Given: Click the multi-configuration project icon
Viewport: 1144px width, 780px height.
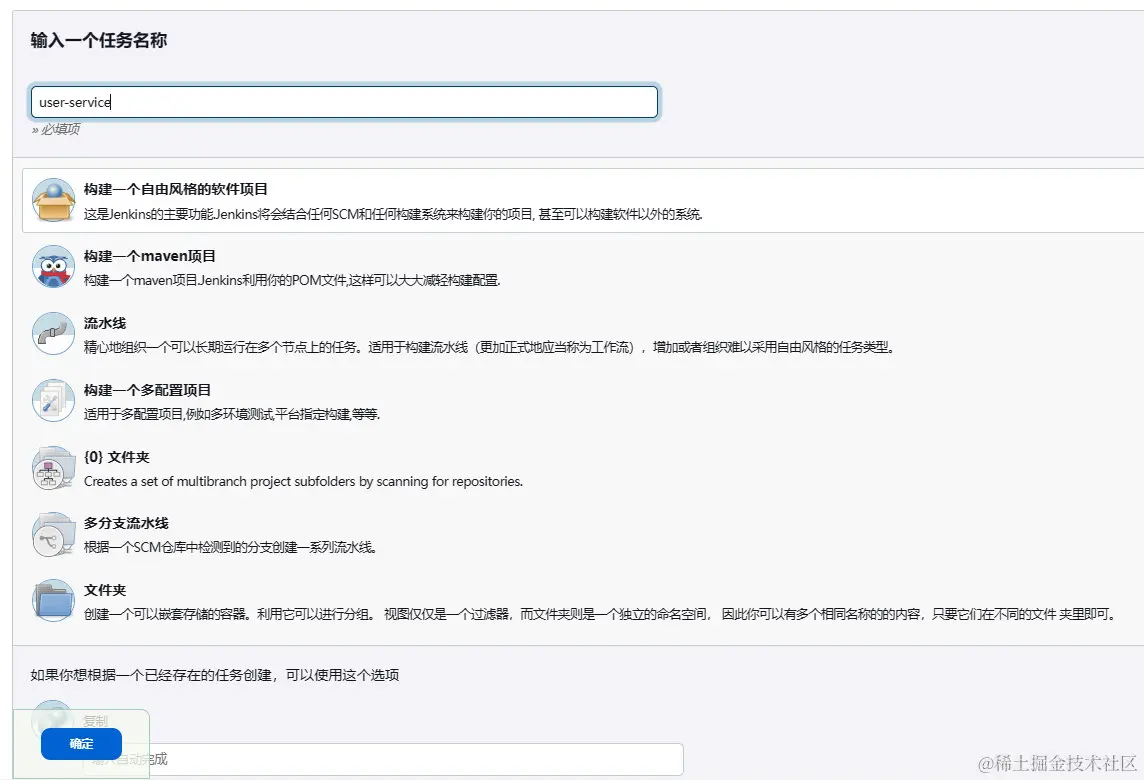Looking at the screenshot, I should (53, 401).
